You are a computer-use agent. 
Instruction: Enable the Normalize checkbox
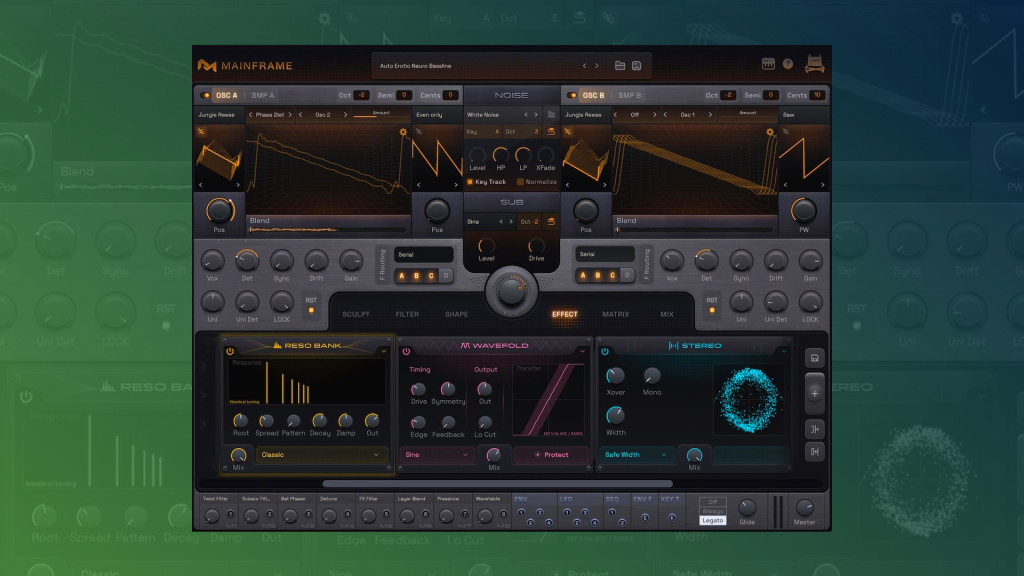click(x=520, y=182)
